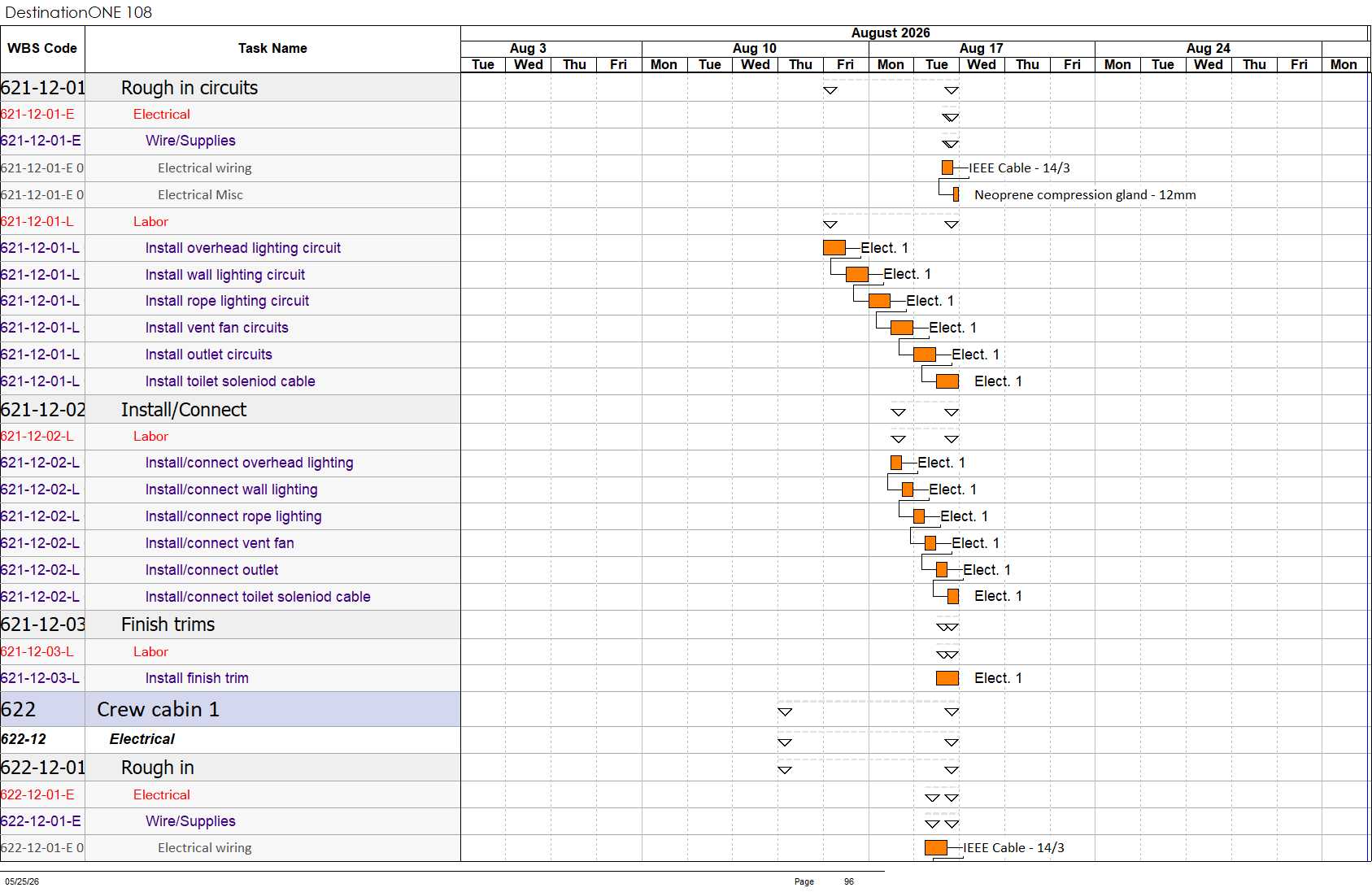
Task: Select the Install/connect overhead lighting task bar
Action: (896, 463)
